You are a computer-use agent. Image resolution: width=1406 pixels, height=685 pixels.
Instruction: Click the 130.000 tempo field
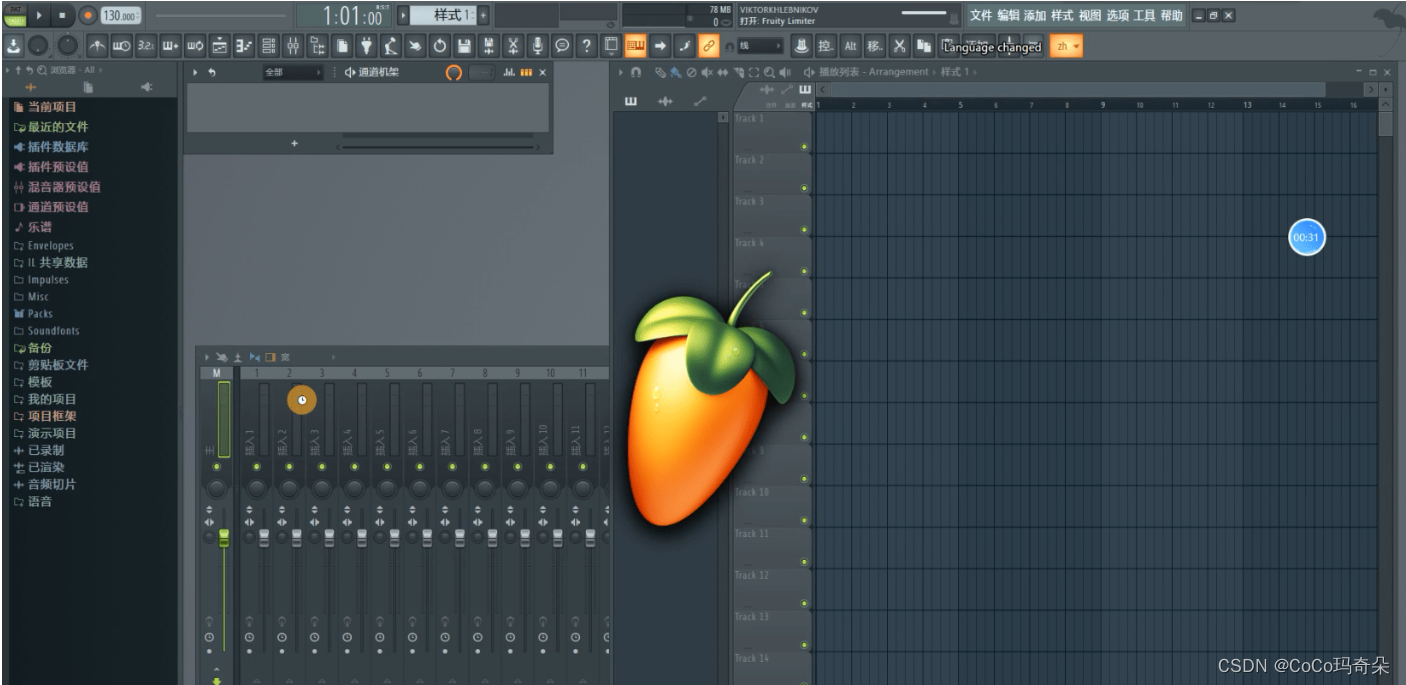(x=119, y=16)
